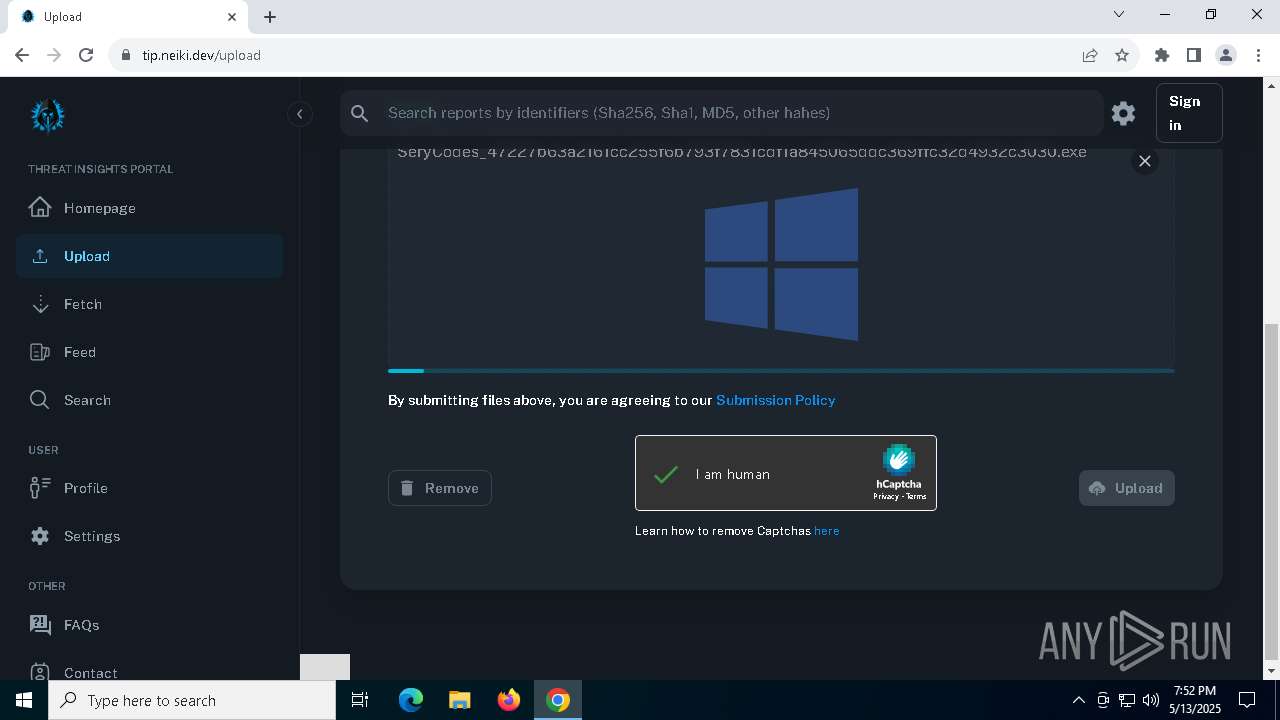Open the browser extensions menu
This screenshot has width=1280, height=720.
pyautogui.click(x=1162, y=55)
